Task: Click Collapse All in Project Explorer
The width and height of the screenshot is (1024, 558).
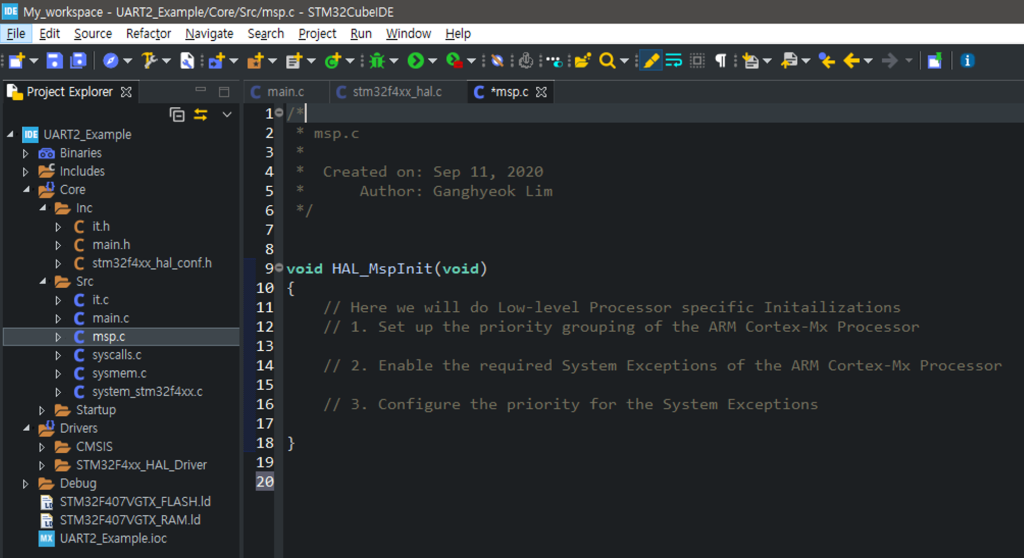Action: 176,115
